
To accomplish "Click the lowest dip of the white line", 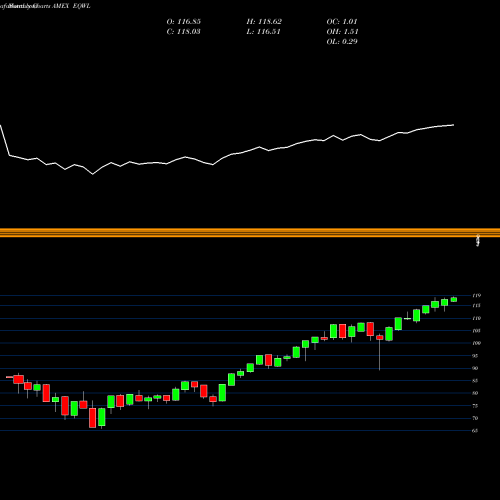I will click(93, 174).
